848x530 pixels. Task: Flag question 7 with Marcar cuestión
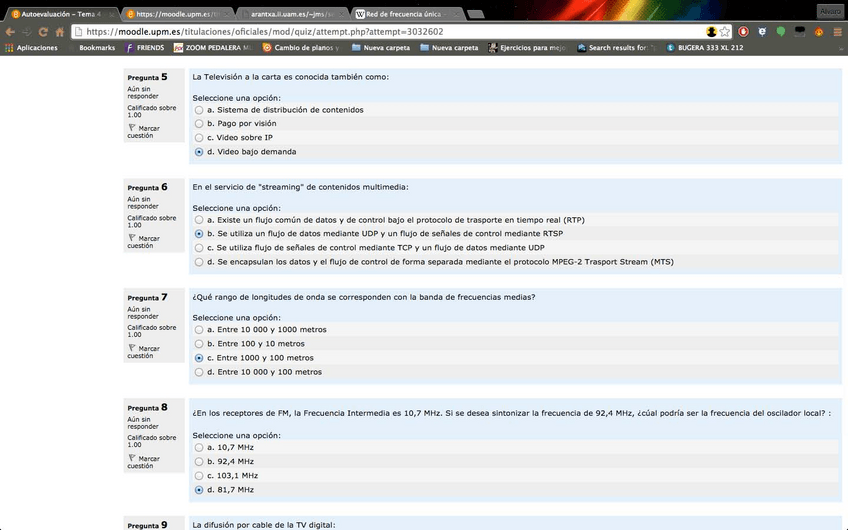pos(144,352)
